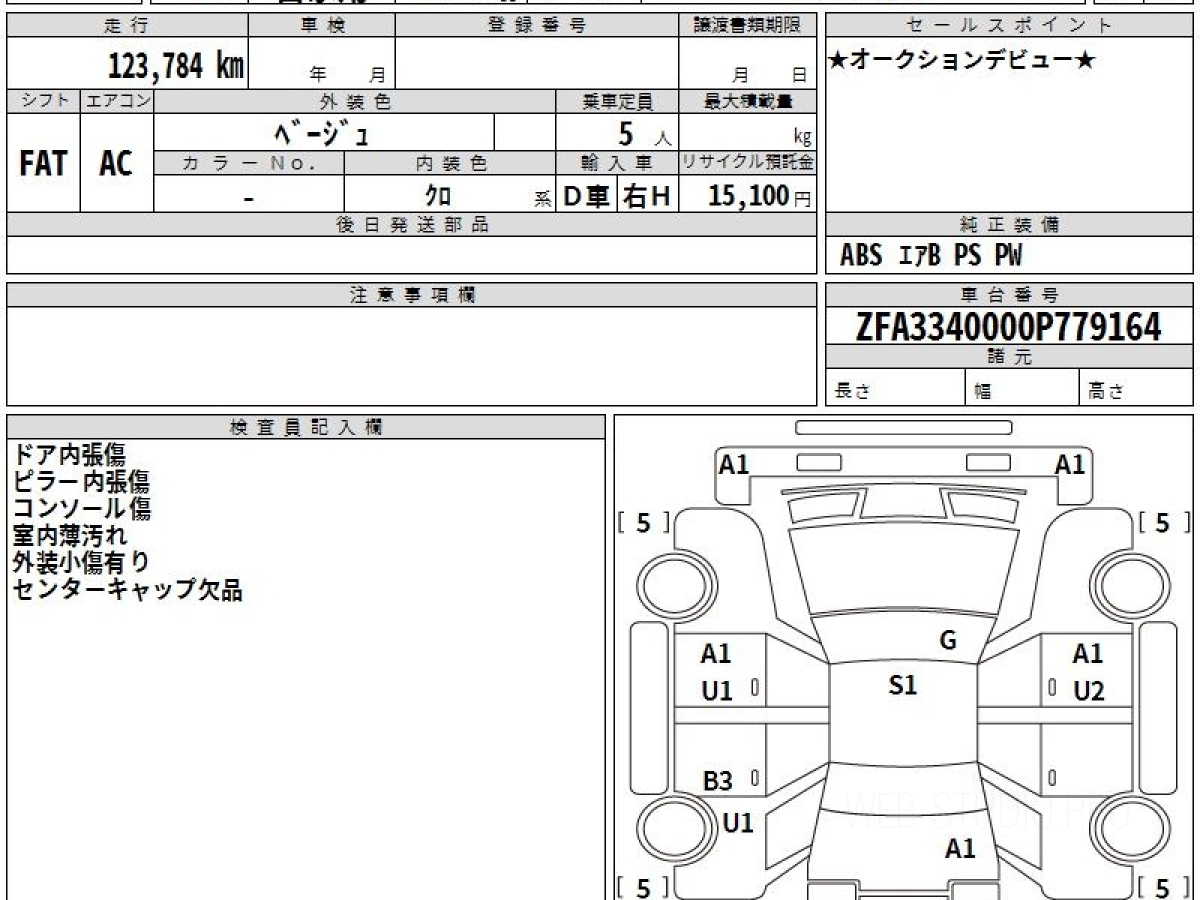Click the エアコン header cell
Screen dimensions: 1200x900
tap(117, 101)
